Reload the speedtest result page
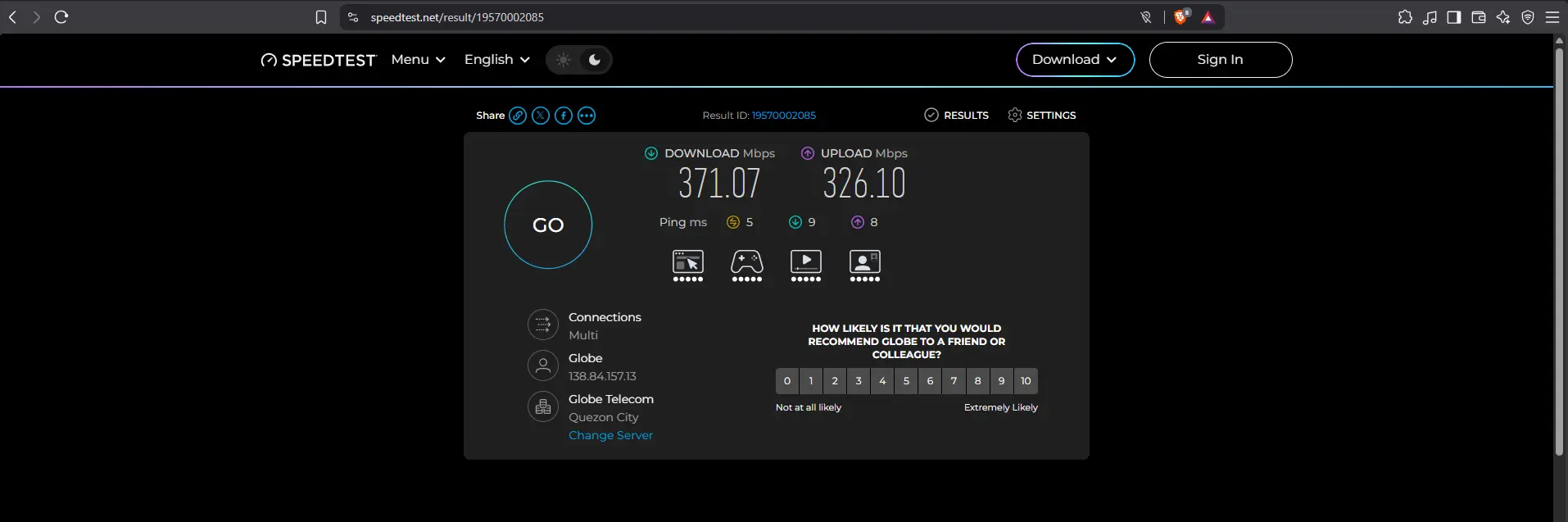Viewport: 1568px width, 522px height. tap(61, 17)
